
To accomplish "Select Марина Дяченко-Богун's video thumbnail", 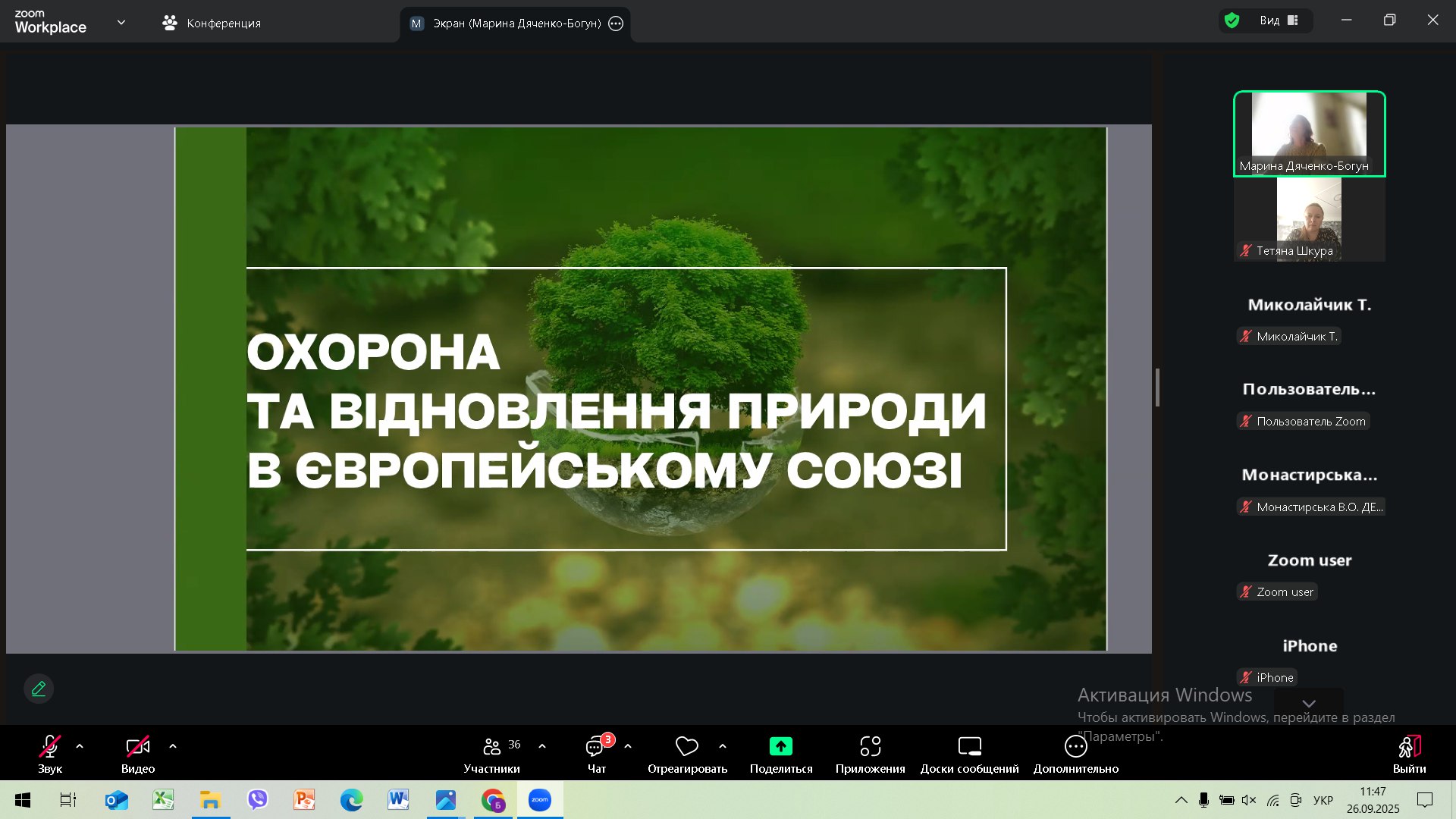I will [1309, 133].
